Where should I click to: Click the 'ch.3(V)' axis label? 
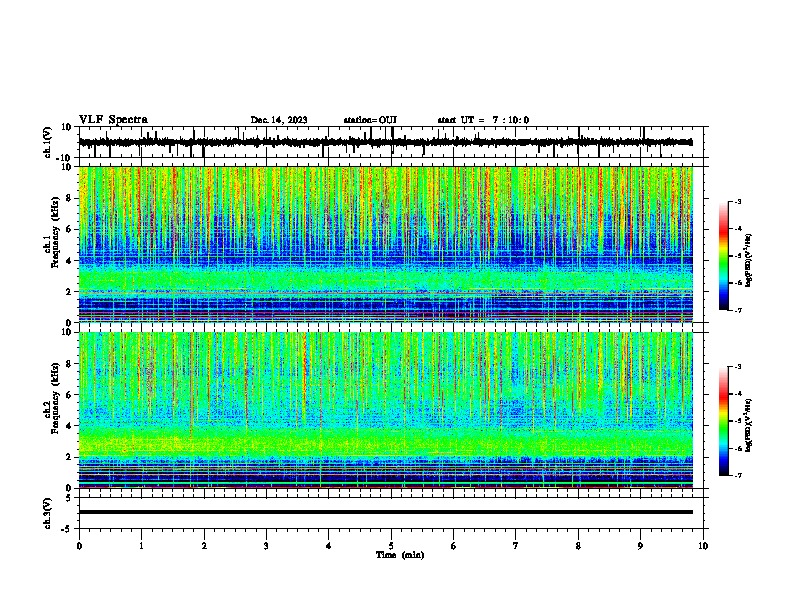[48, 513]
